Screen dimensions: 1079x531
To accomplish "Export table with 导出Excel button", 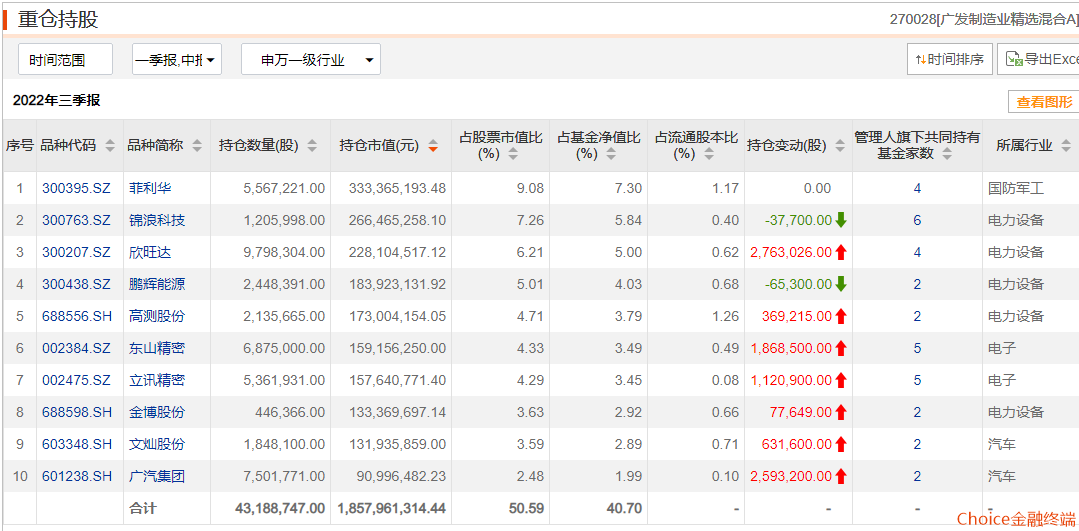I will tap(1038, 59).
